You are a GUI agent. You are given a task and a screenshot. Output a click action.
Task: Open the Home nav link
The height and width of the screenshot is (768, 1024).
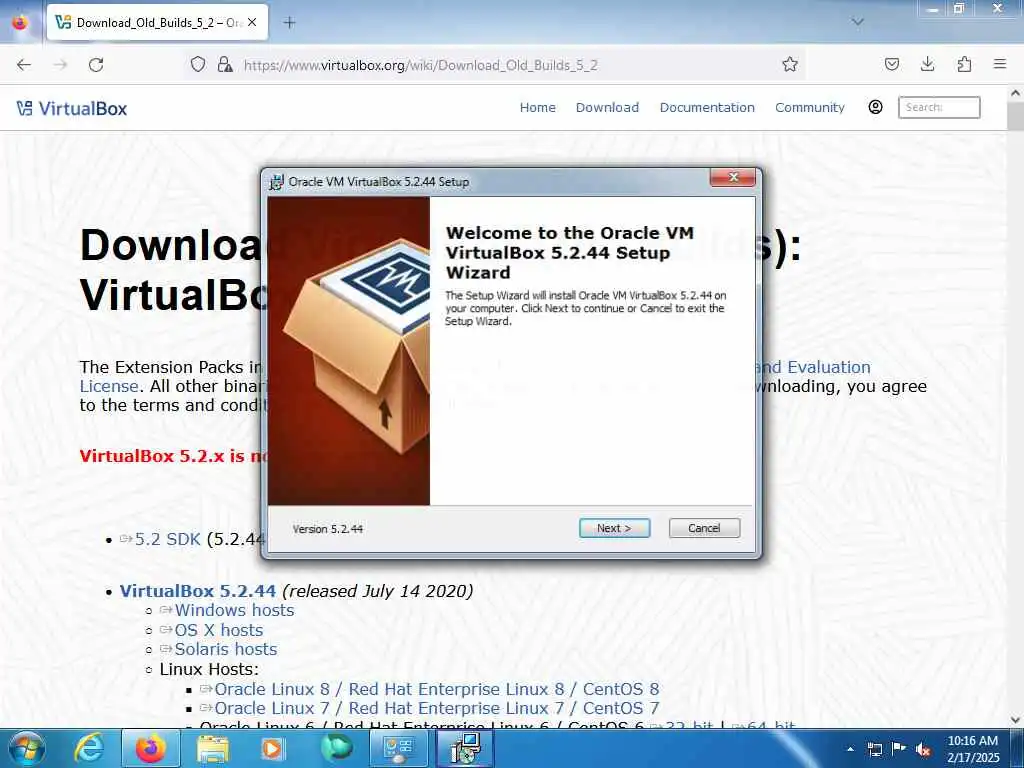point(537,108)
